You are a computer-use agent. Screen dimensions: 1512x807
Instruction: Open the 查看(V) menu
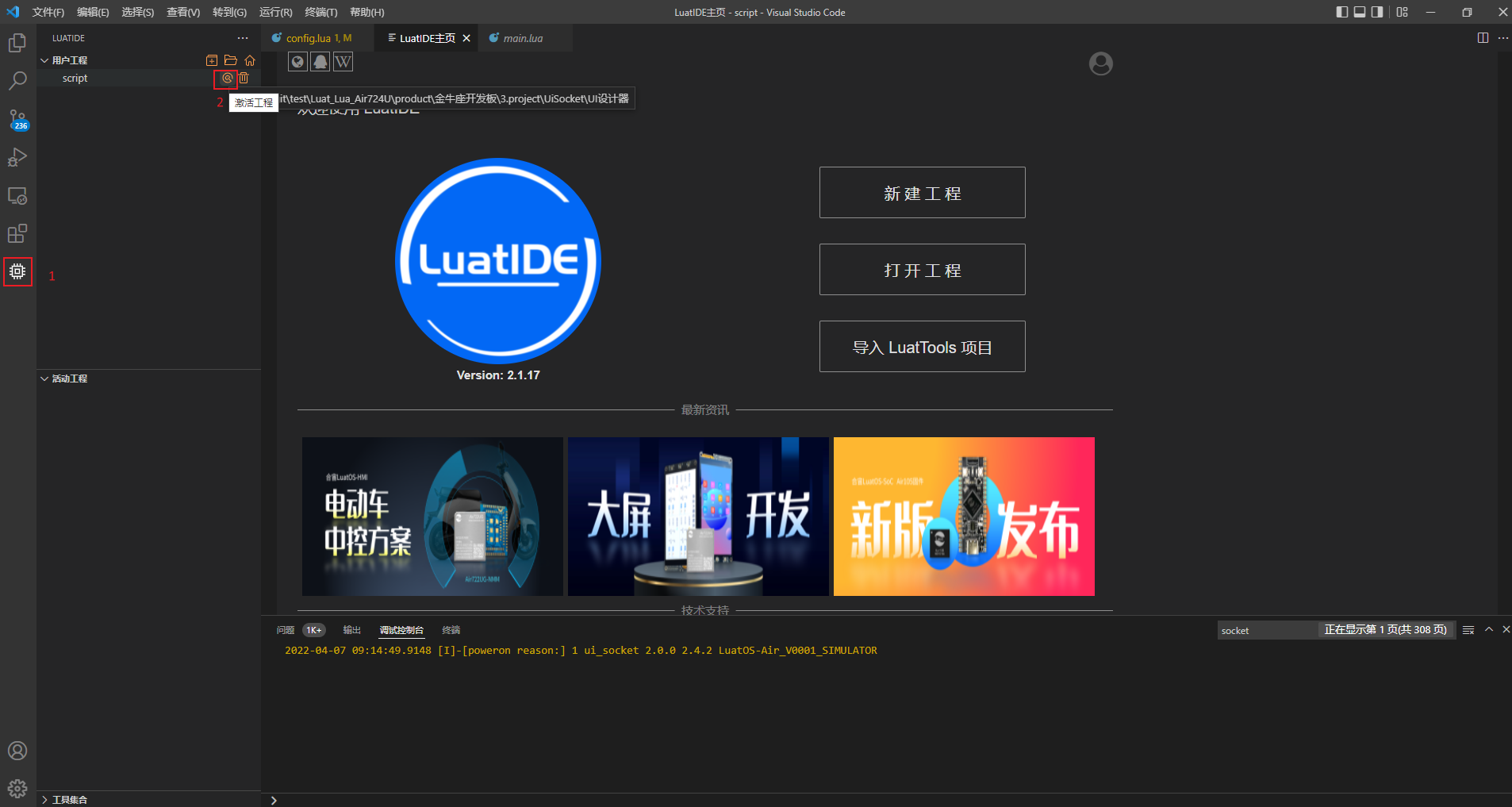pos(183,12)
